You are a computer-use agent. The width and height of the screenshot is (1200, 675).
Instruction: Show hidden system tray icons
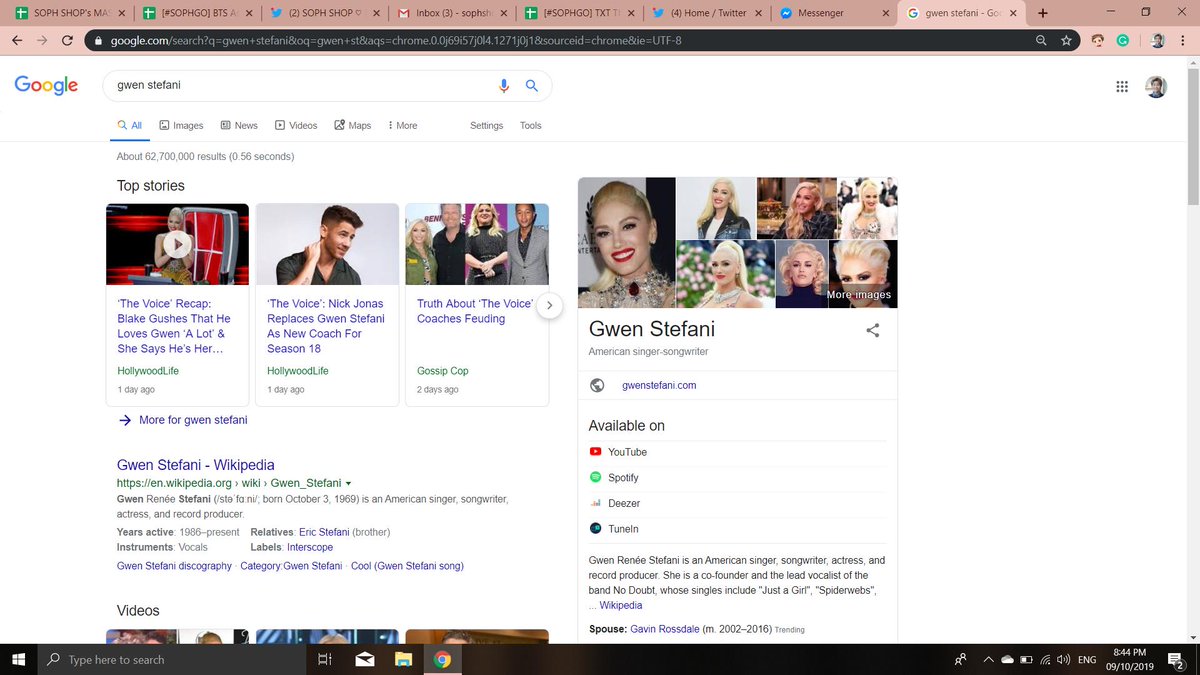988,660
